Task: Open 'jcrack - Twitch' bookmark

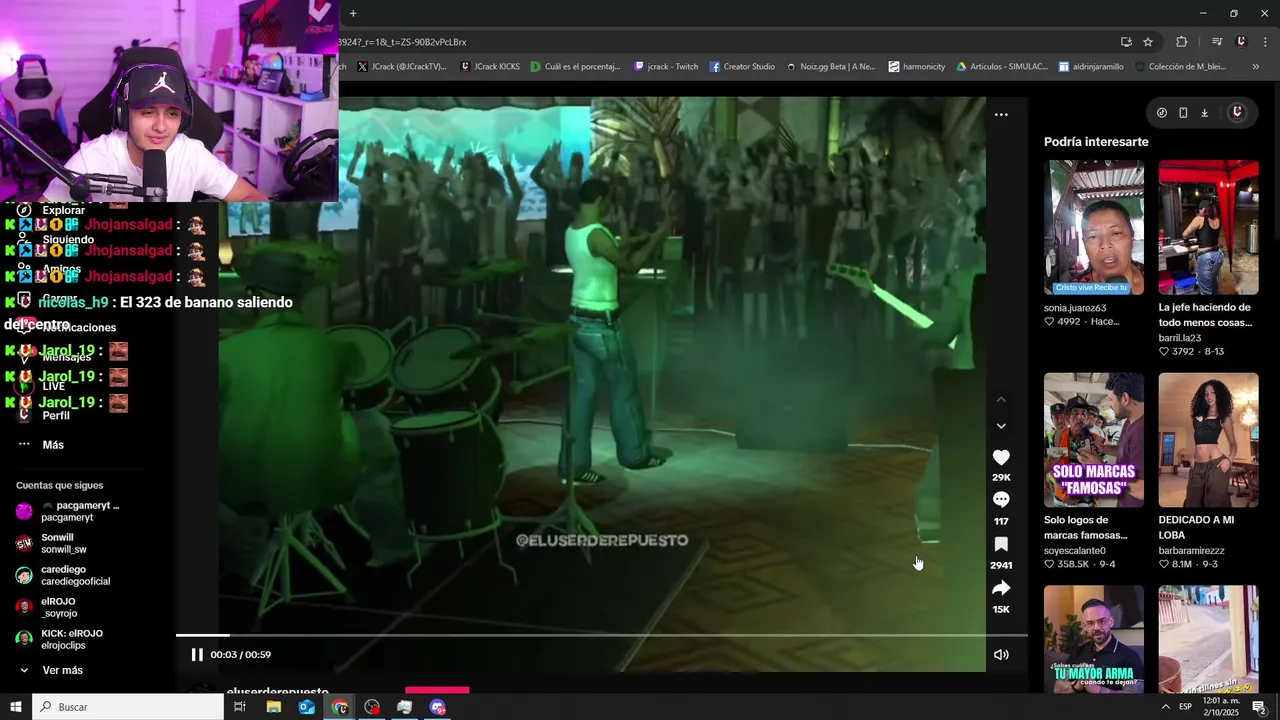Action: click(x=666, y=67)
